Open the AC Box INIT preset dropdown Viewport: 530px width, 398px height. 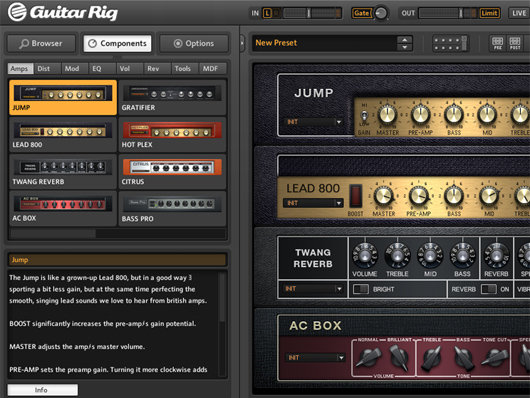(315, 357)
